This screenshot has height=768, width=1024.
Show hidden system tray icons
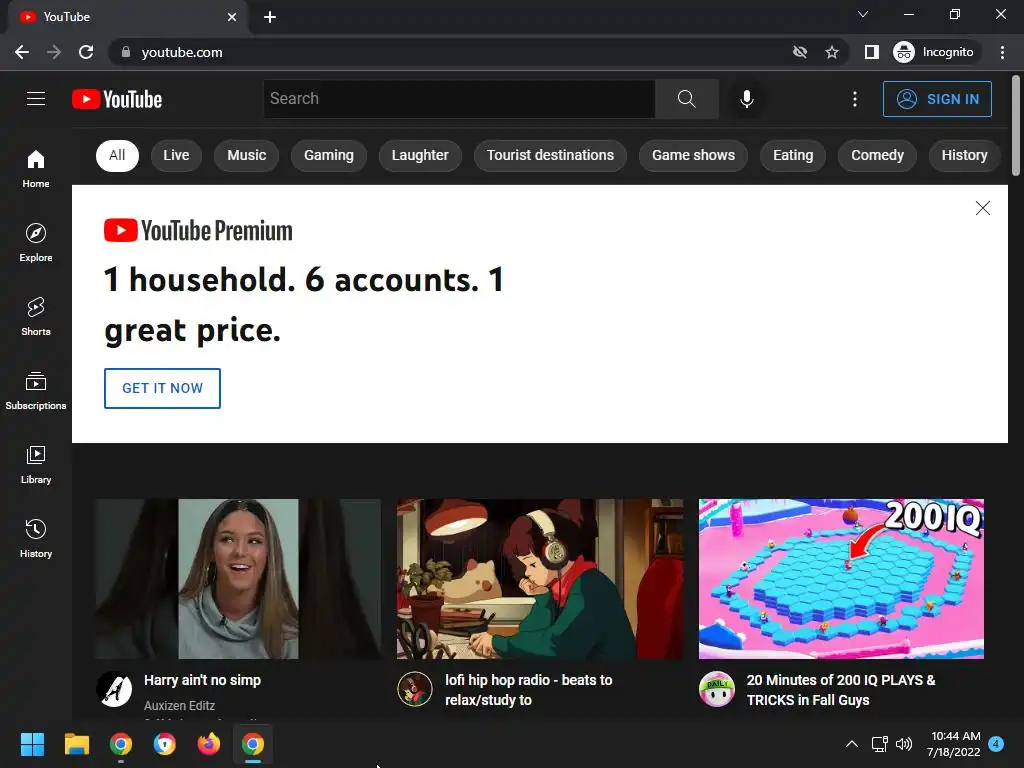point(852,744)
